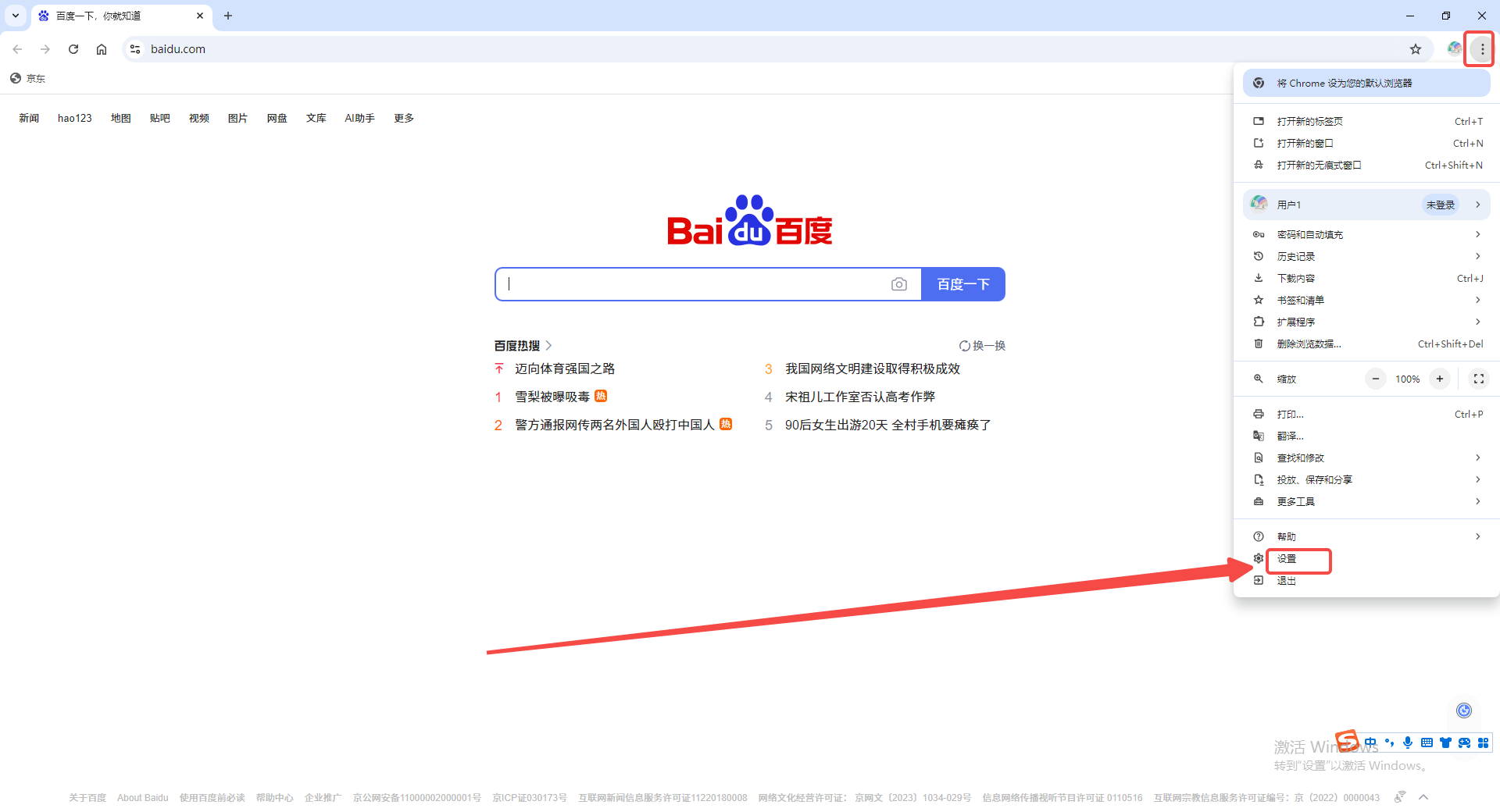Open the 新闻 link
Image resolution: width=1500 pixels, height=812 pixels.
pos(29,118)
